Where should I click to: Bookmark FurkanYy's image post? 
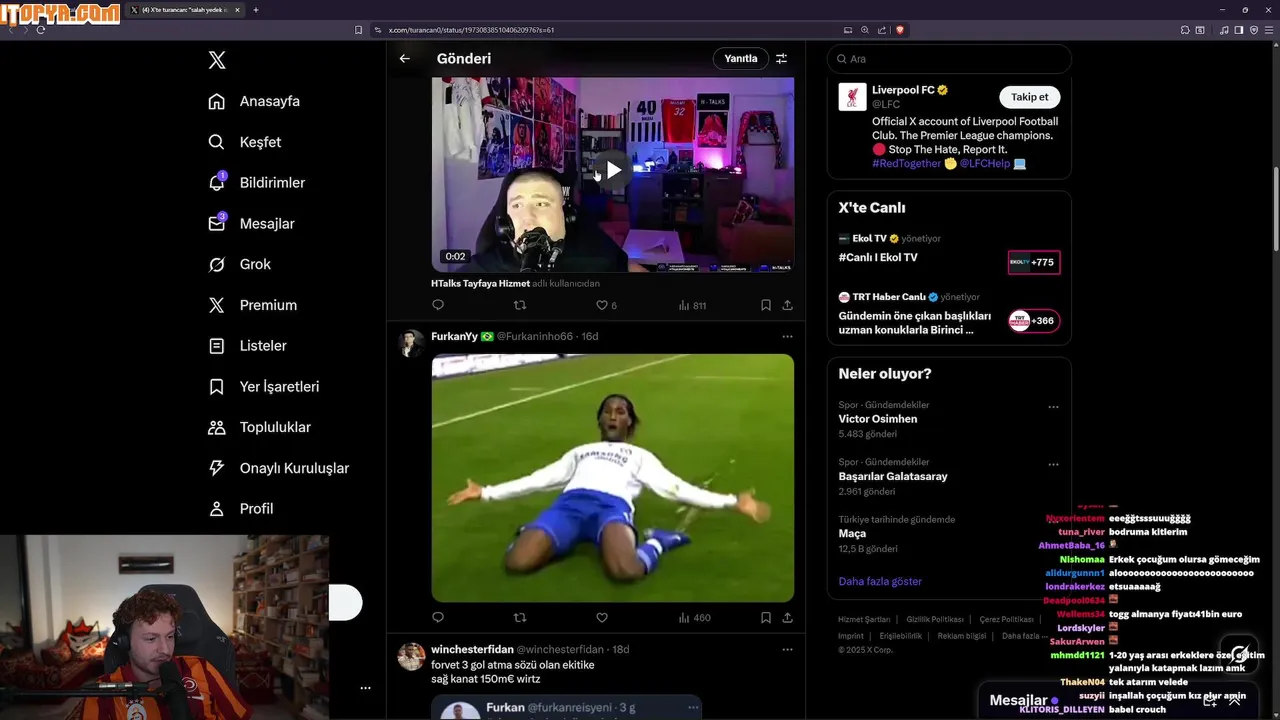coord(766,618)
